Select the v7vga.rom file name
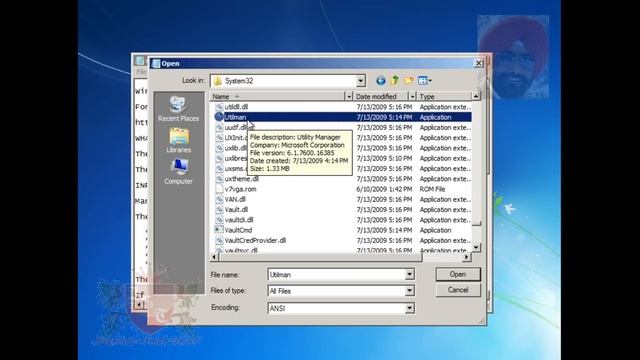Image resolution: width=640 pixels, height=360 pixels. pyautogui.click(x=240, y=189)
